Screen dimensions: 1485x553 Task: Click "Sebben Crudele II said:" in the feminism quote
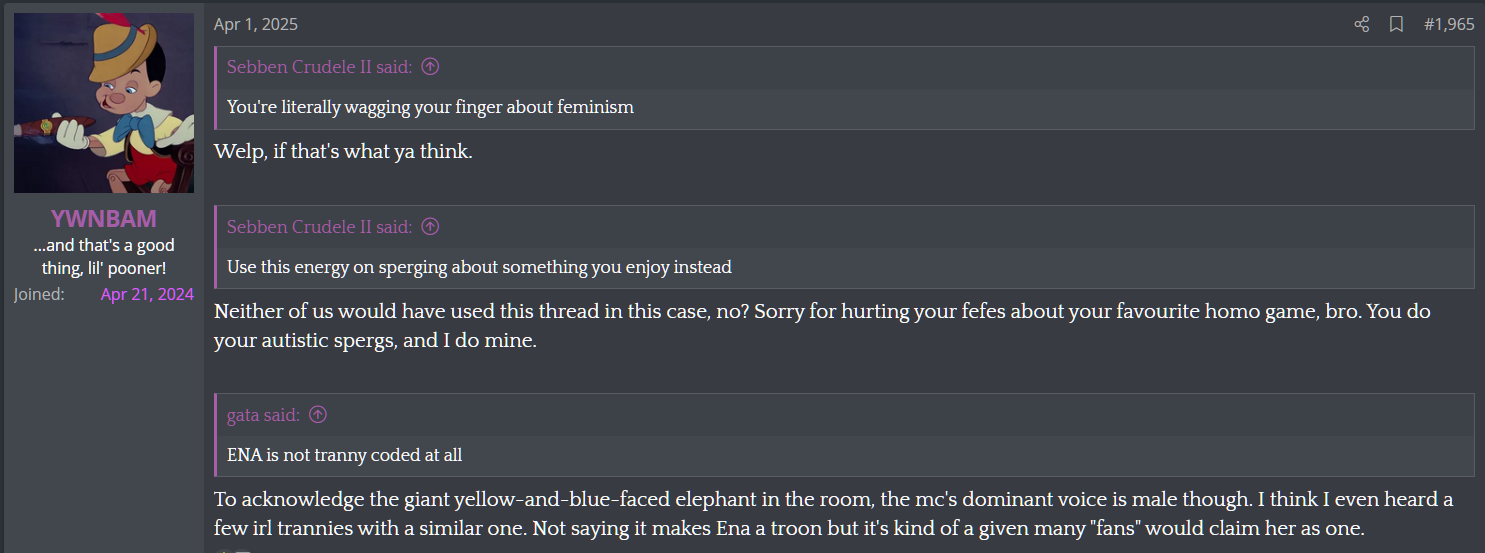tap(319, 67)
